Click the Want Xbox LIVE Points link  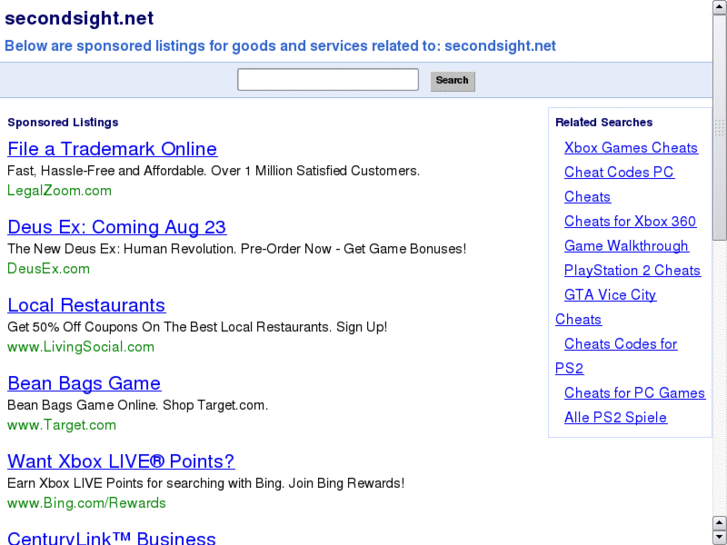click(x=121, y=461)
